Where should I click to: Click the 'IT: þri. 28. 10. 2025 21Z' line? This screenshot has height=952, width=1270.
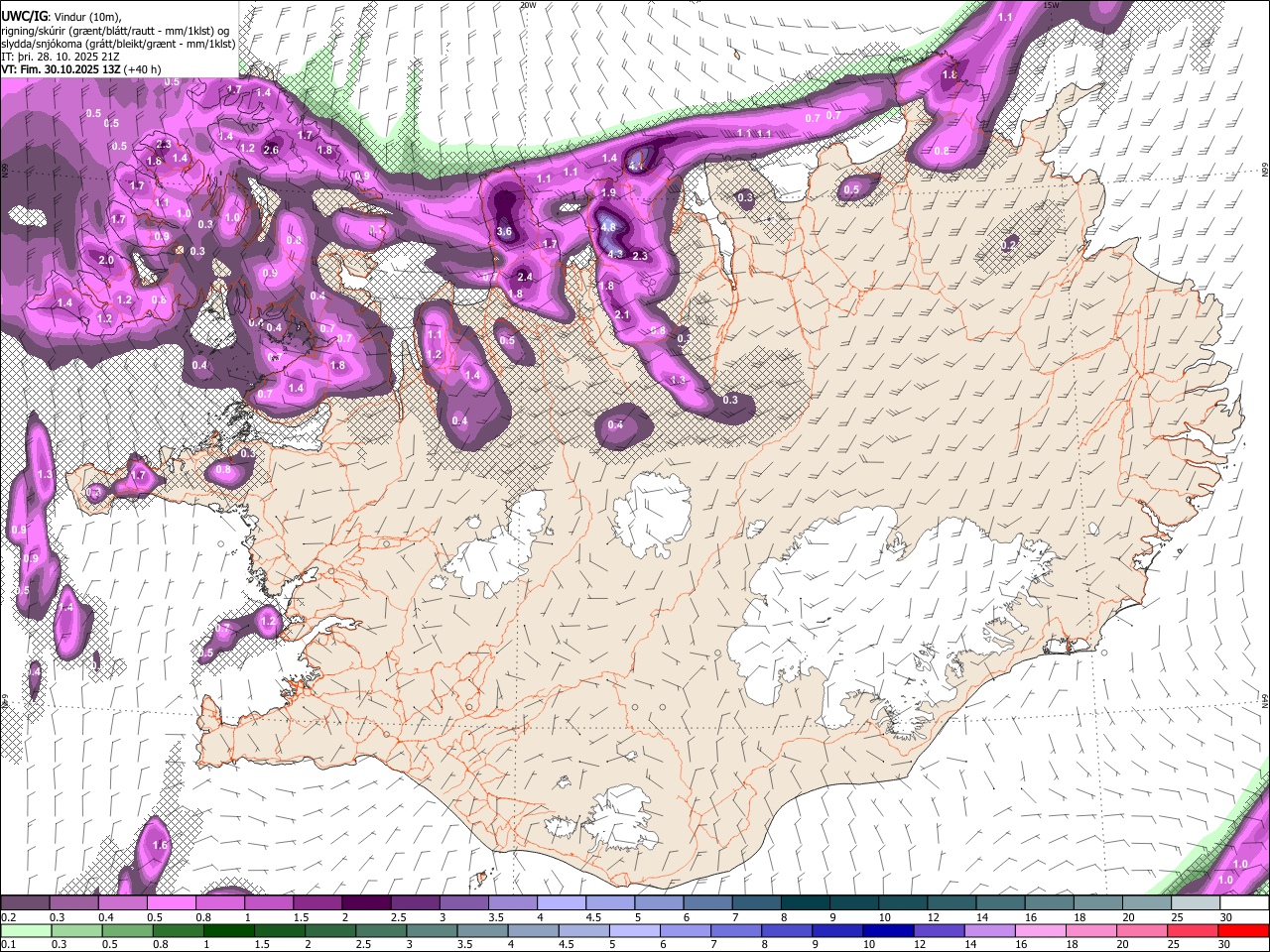coord(62,57)
